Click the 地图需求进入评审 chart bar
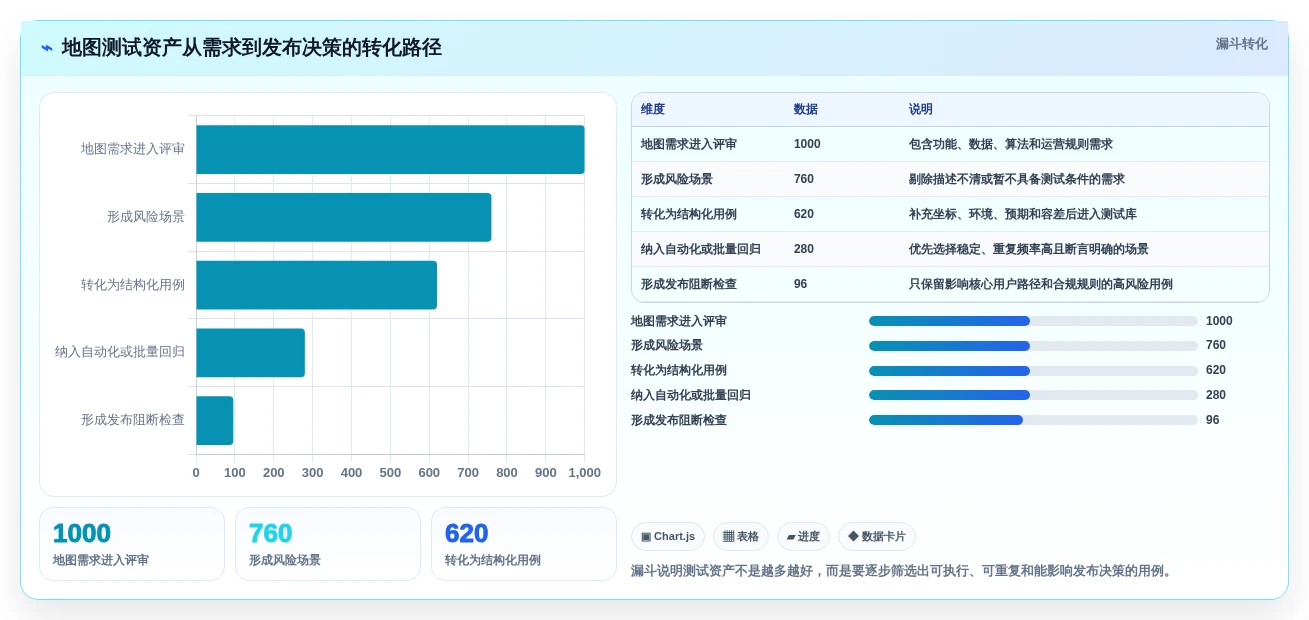The width and height of the screenshot is (1309, 620). click(390, 149)
